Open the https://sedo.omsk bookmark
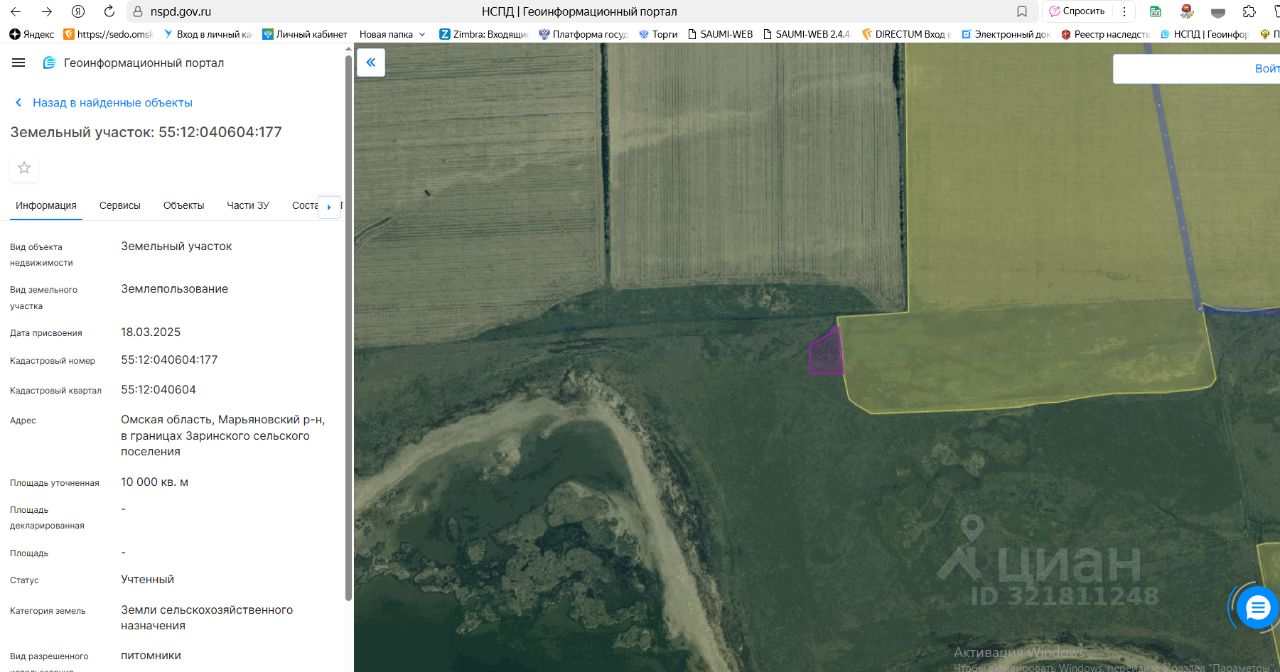The height and width of the screenshot is (672, 1280). pos(107,34)
